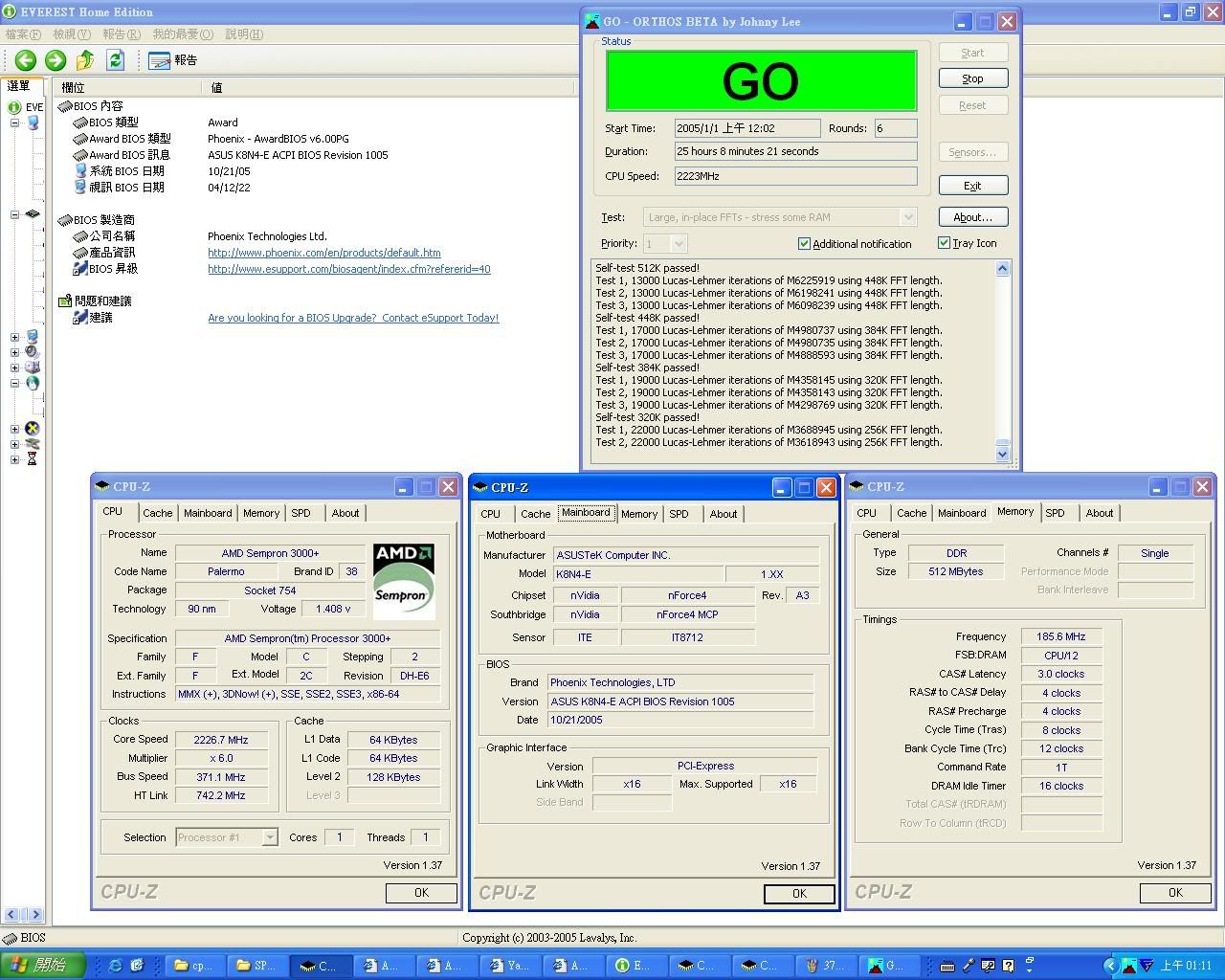The height and width of the screenshot is (980, 1225).
Task: Switch to ORTHOS taskbar button labeled G...
Action: [x=889, y=966]
